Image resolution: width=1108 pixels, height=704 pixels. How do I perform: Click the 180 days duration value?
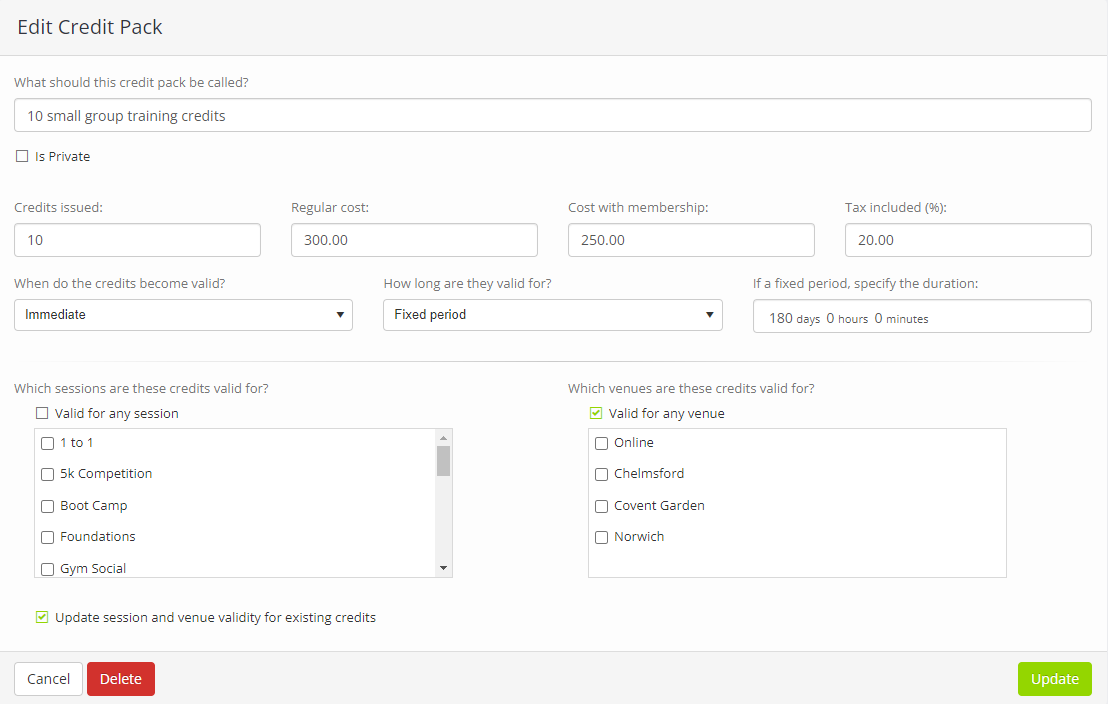click(x=794, y=319)
